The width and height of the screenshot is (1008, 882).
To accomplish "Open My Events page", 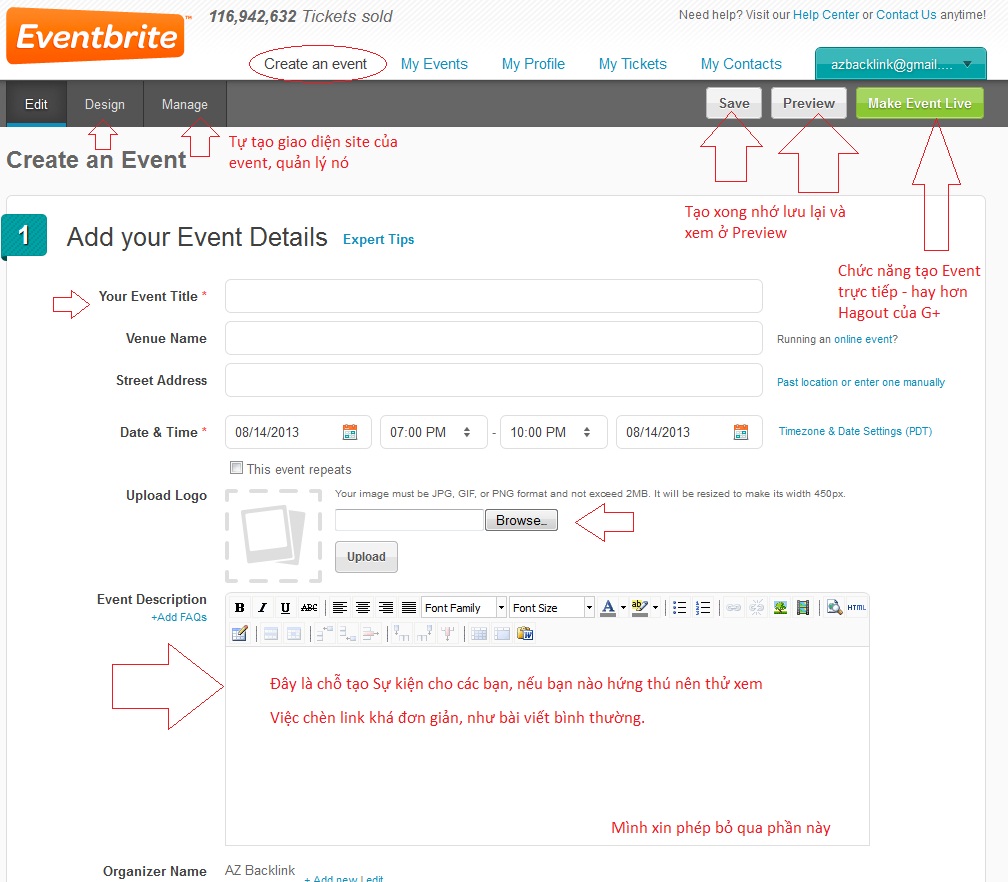I will tap(434, 64).
